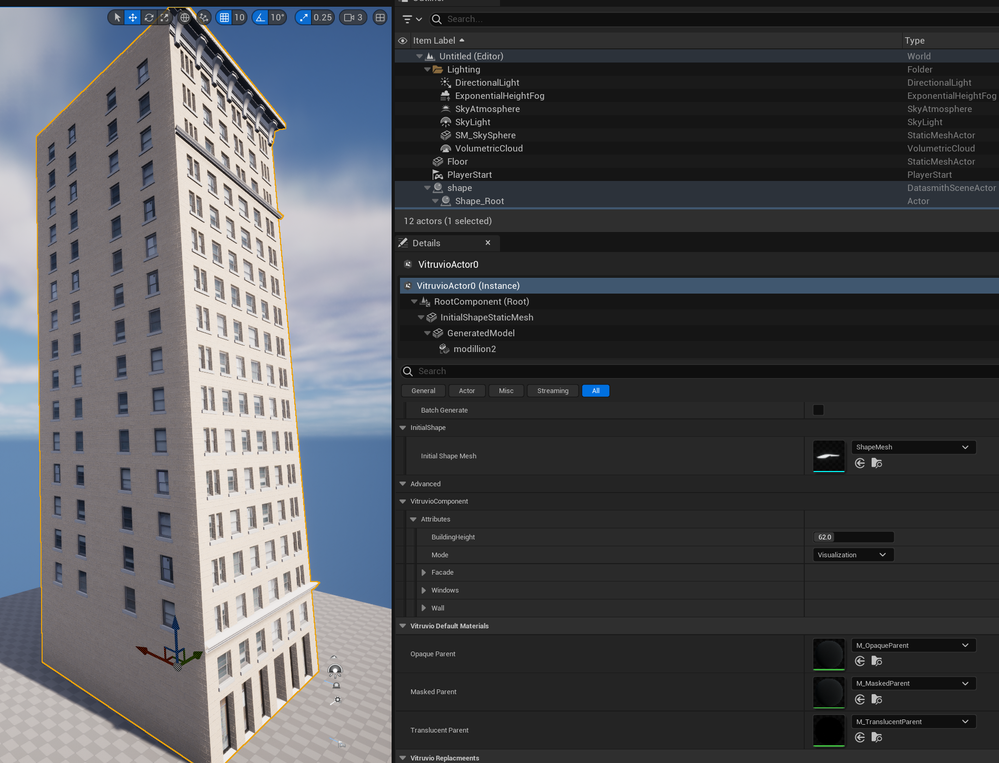Collapse the shape Datasmith actor
This screenshot has width=999, height=763.
427,188
